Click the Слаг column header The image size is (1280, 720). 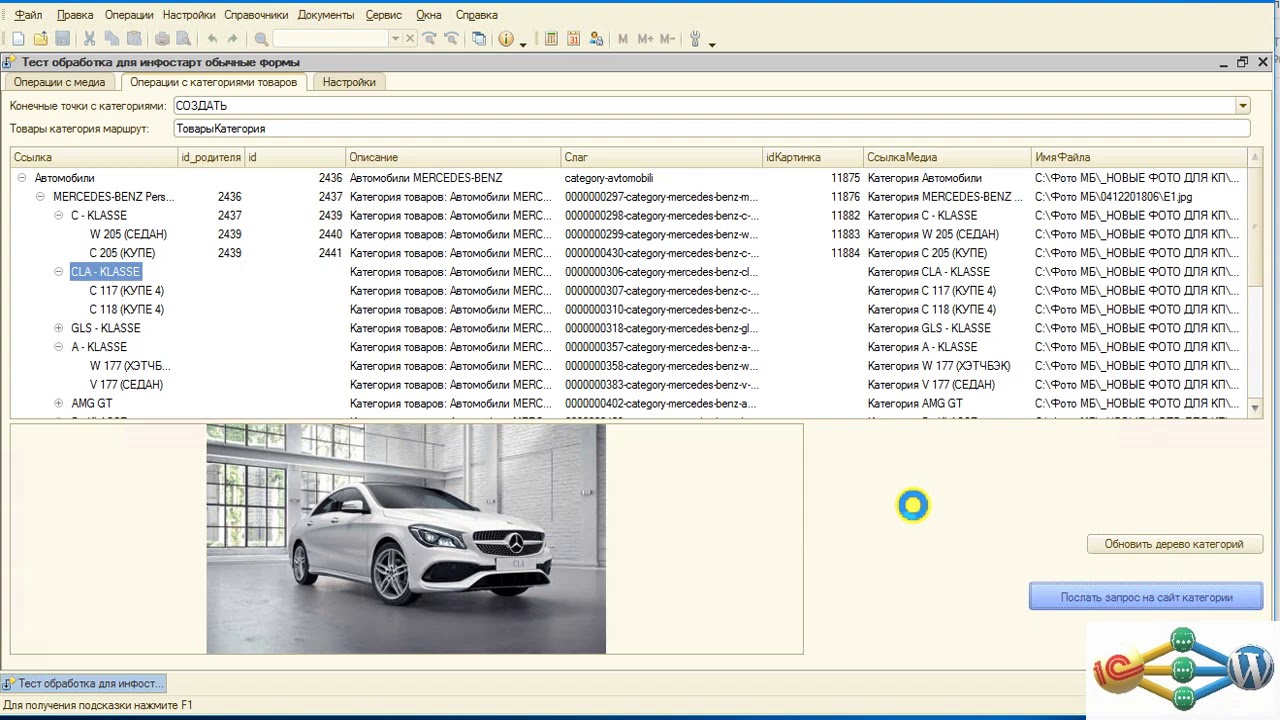click(x=661, y=157)
